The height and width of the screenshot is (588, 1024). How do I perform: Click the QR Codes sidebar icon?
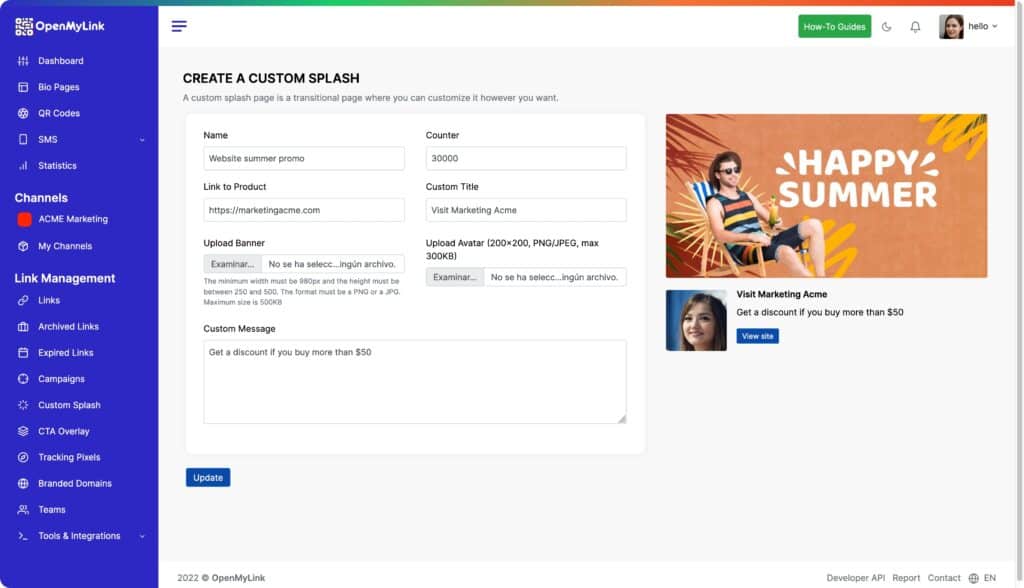[24, 113]
